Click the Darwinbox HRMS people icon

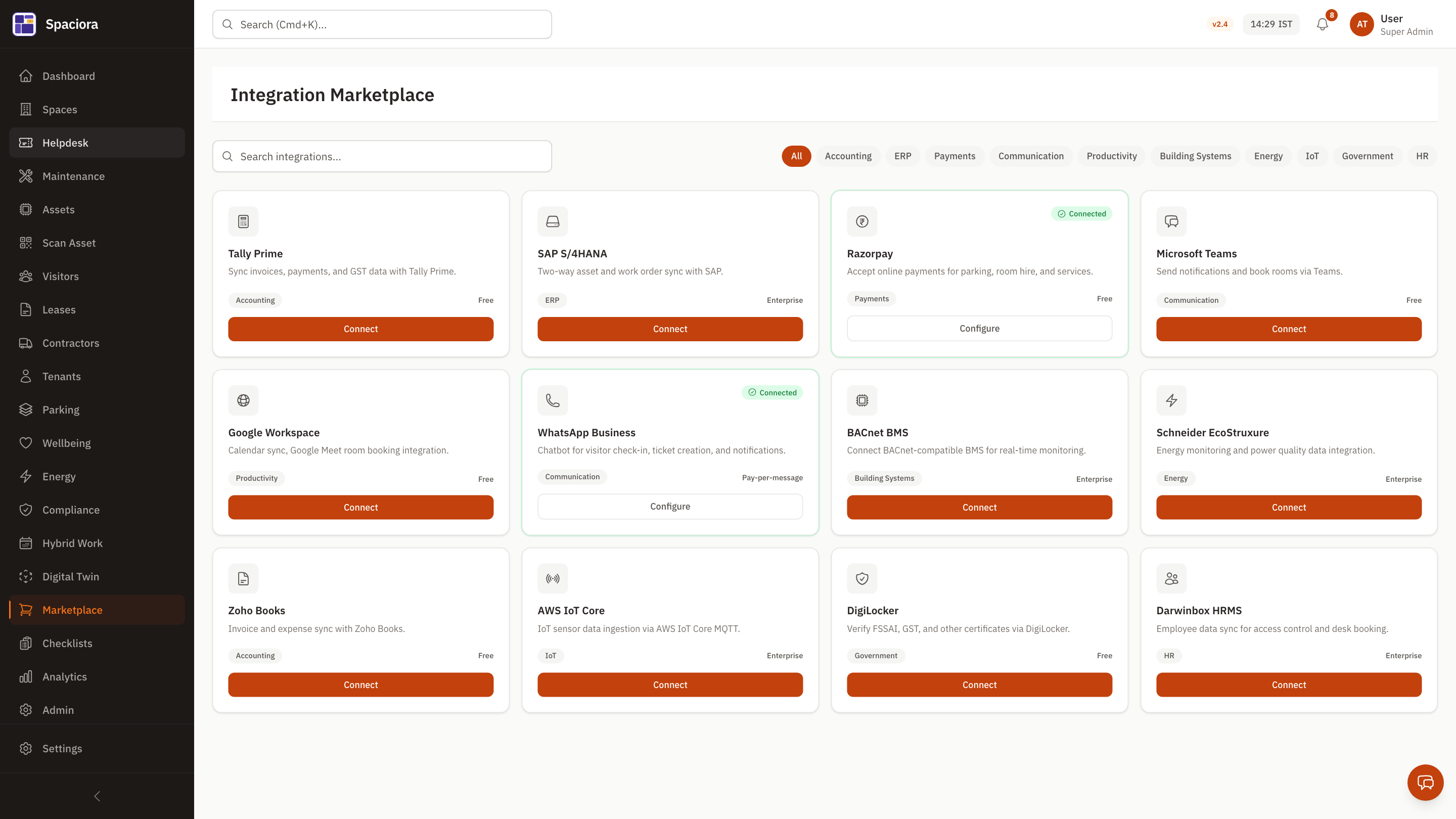point(1171,578)
